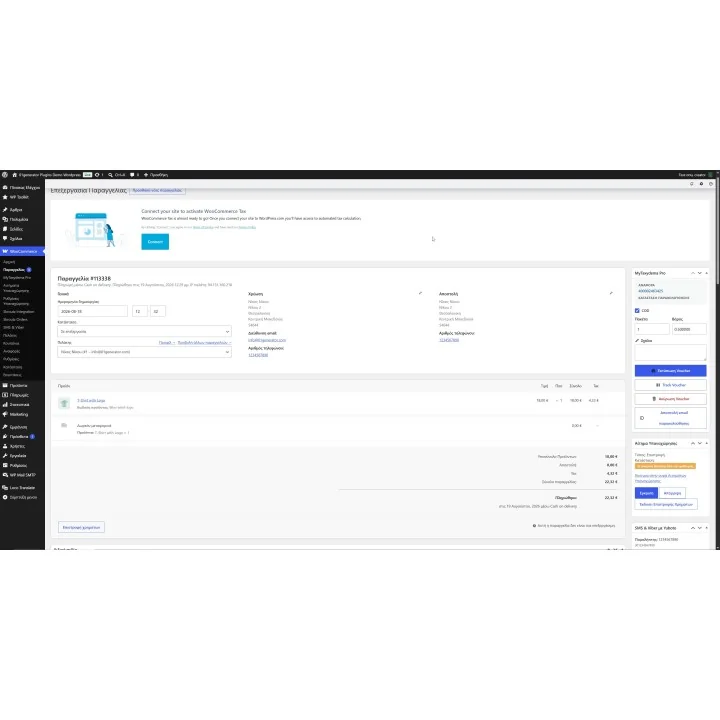Click the customer Profile link
The width and height of the screenshot is (720, 720).
pyautogui.click(x=167, y=343)
